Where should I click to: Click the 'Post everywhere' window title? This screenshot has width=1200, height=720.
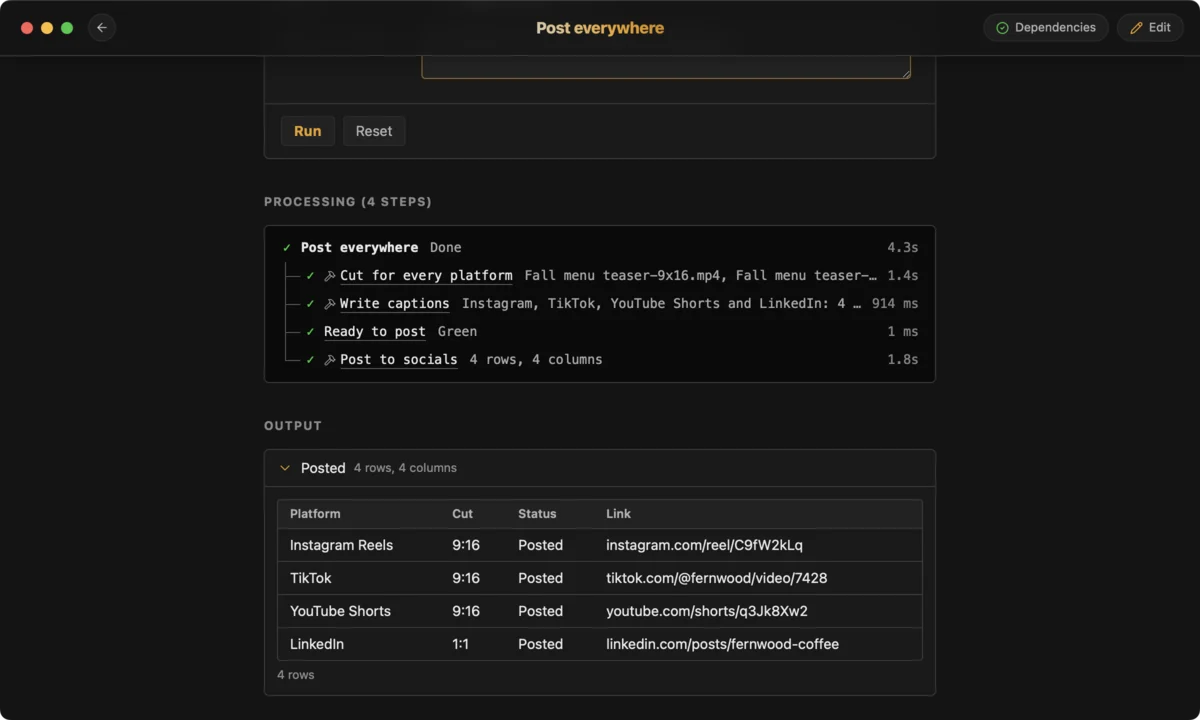(x=600, y=28)
